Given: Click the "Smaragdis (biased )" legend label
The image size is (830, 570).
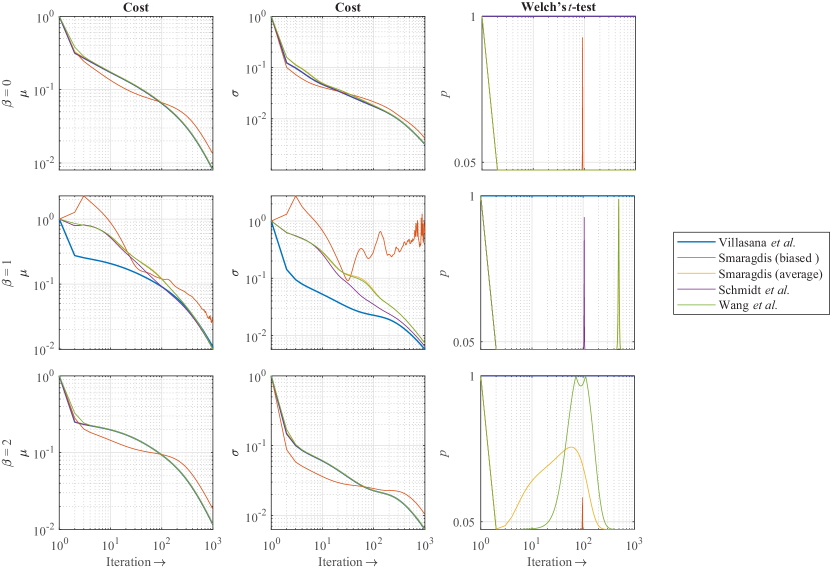Looking at the screenshot, I should pyautogui.click(x=769, y=258).
